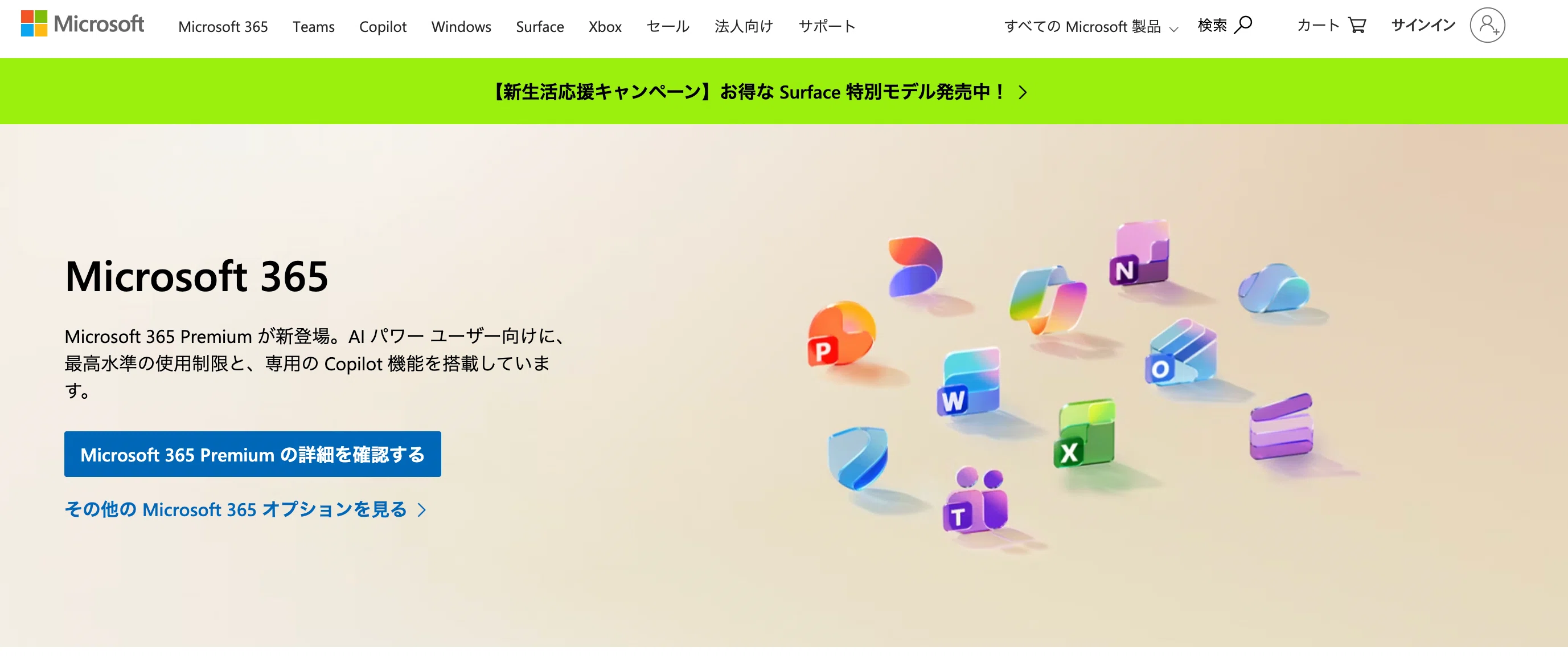The width and height of the screenshot is (1568, 670).
Task: Click the OneNote app icon
Action: tap(1139, 253)
